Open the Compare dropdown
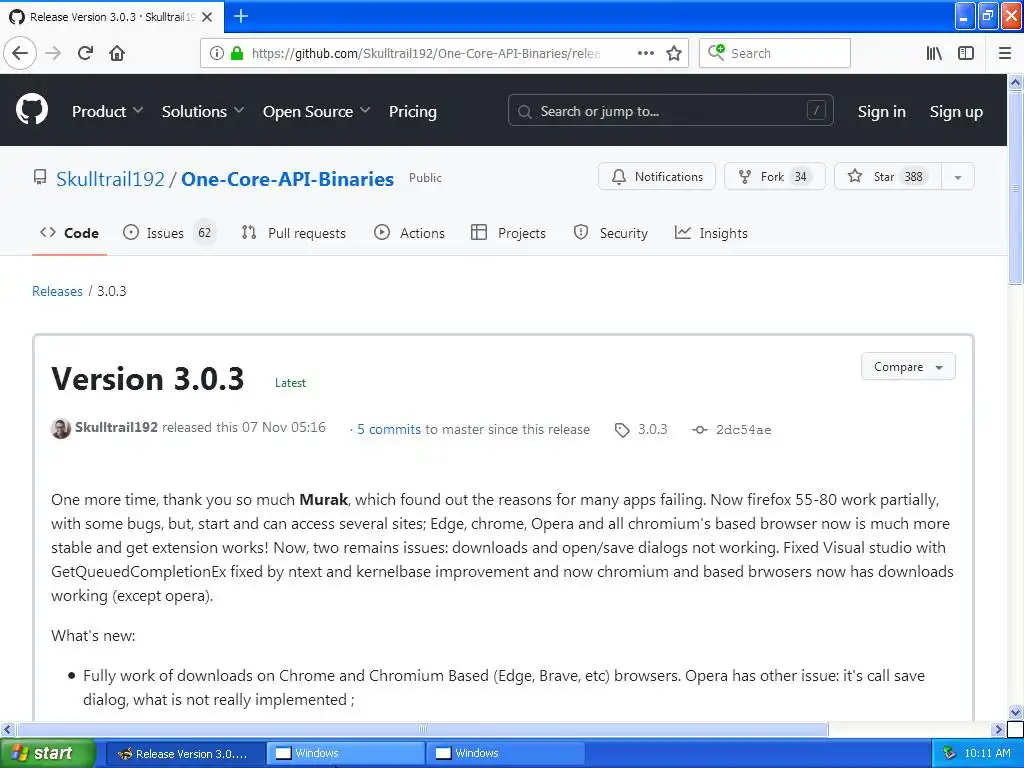Image resolution: width=1024 pixels, height=768 pixels. [908, 366]
